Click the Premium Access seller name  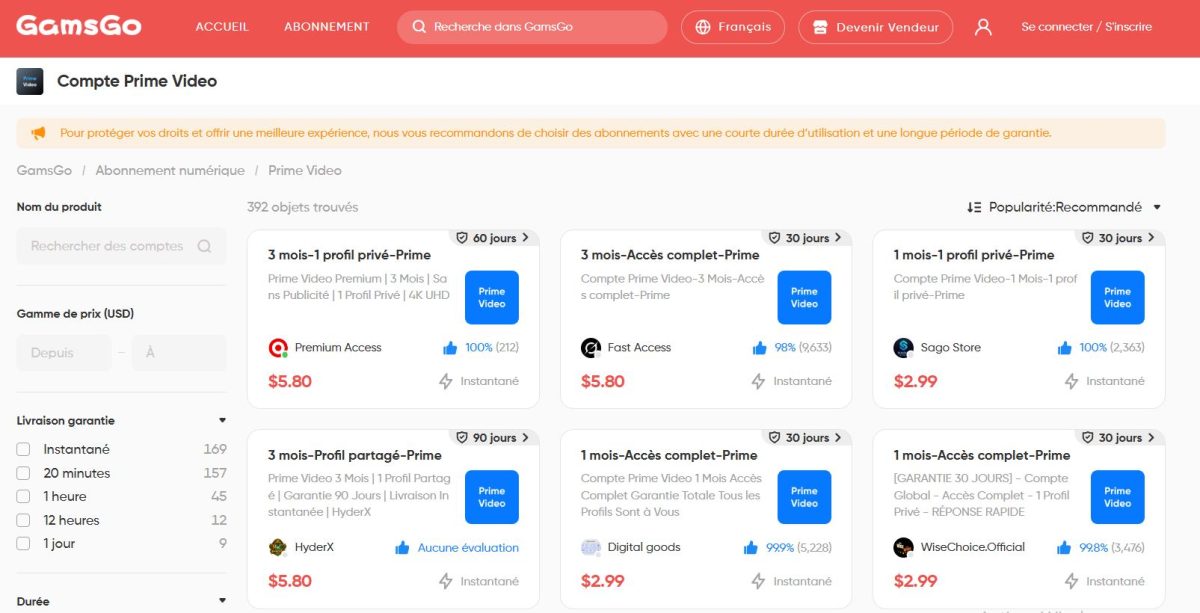(338, 348)
